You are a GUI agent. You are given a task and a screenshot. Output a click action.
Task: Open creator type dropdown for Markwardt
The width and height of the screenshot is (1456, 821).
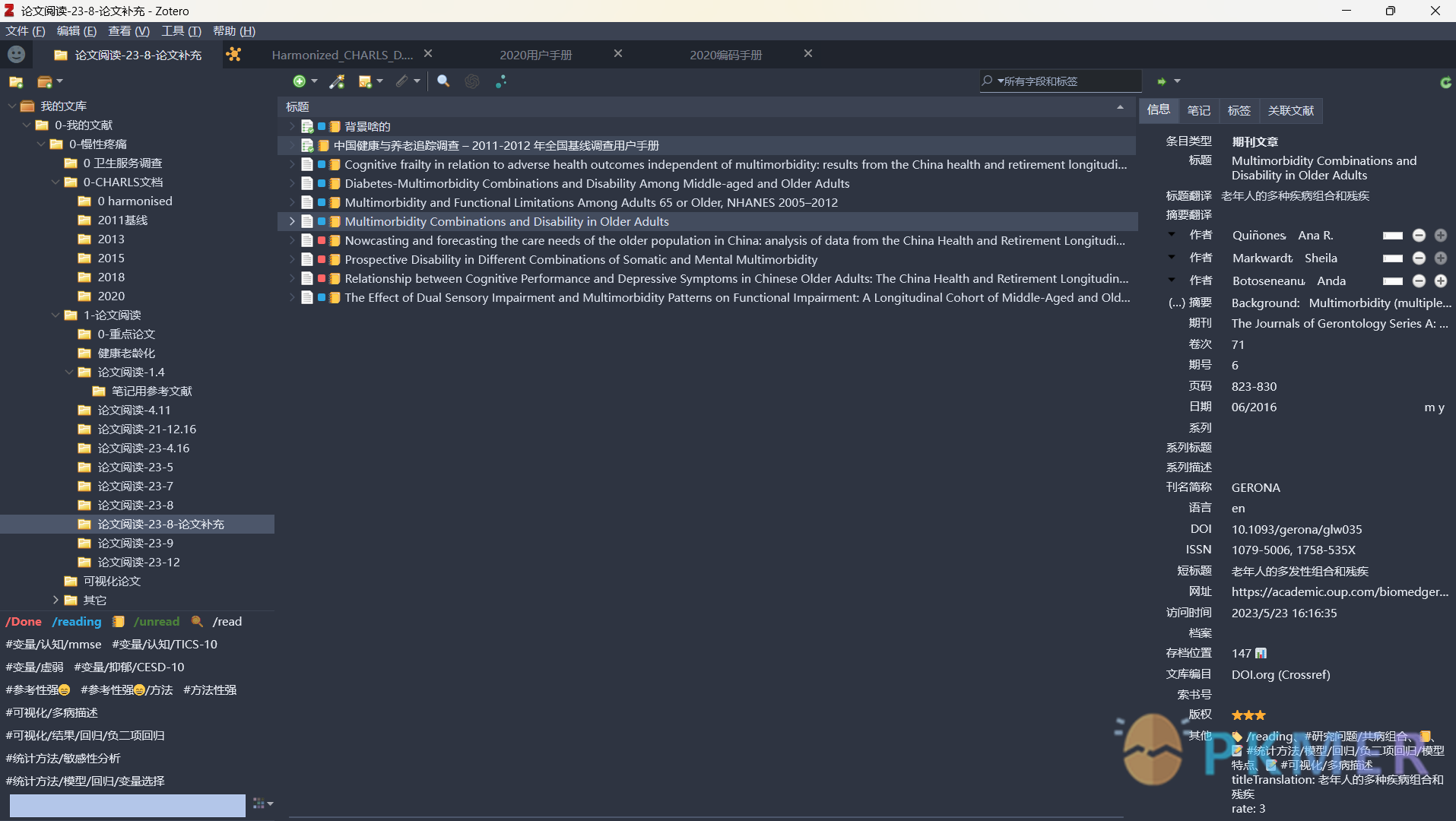point(1172,257)
